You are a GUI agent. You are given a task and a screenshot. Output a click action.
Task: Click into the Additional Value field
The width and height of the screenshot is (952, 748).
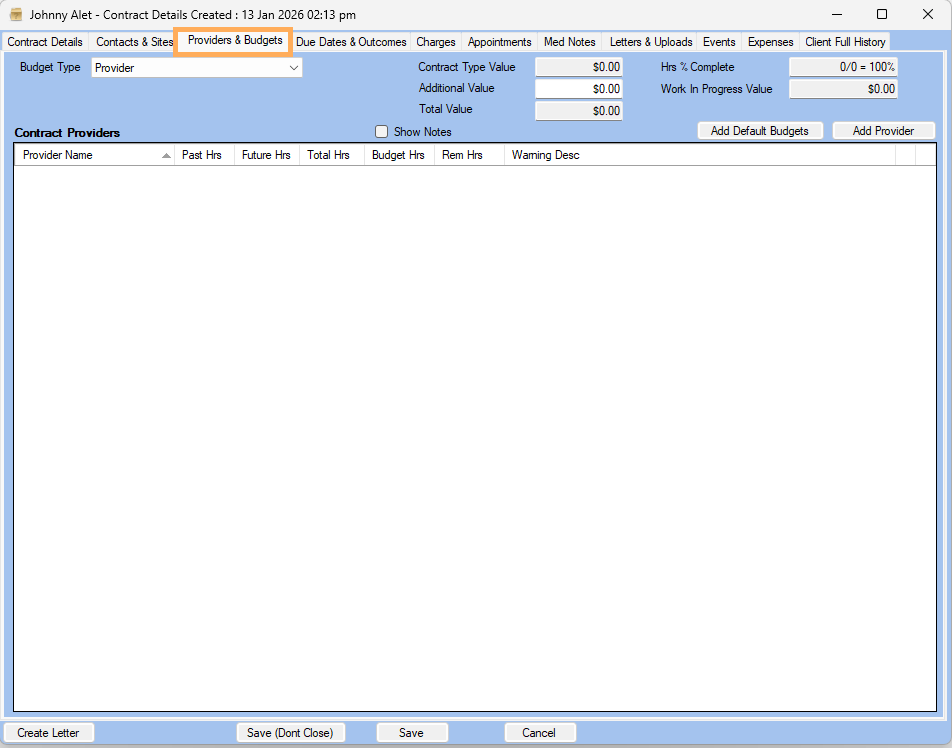pyautogui.click(x=579, y=89)
